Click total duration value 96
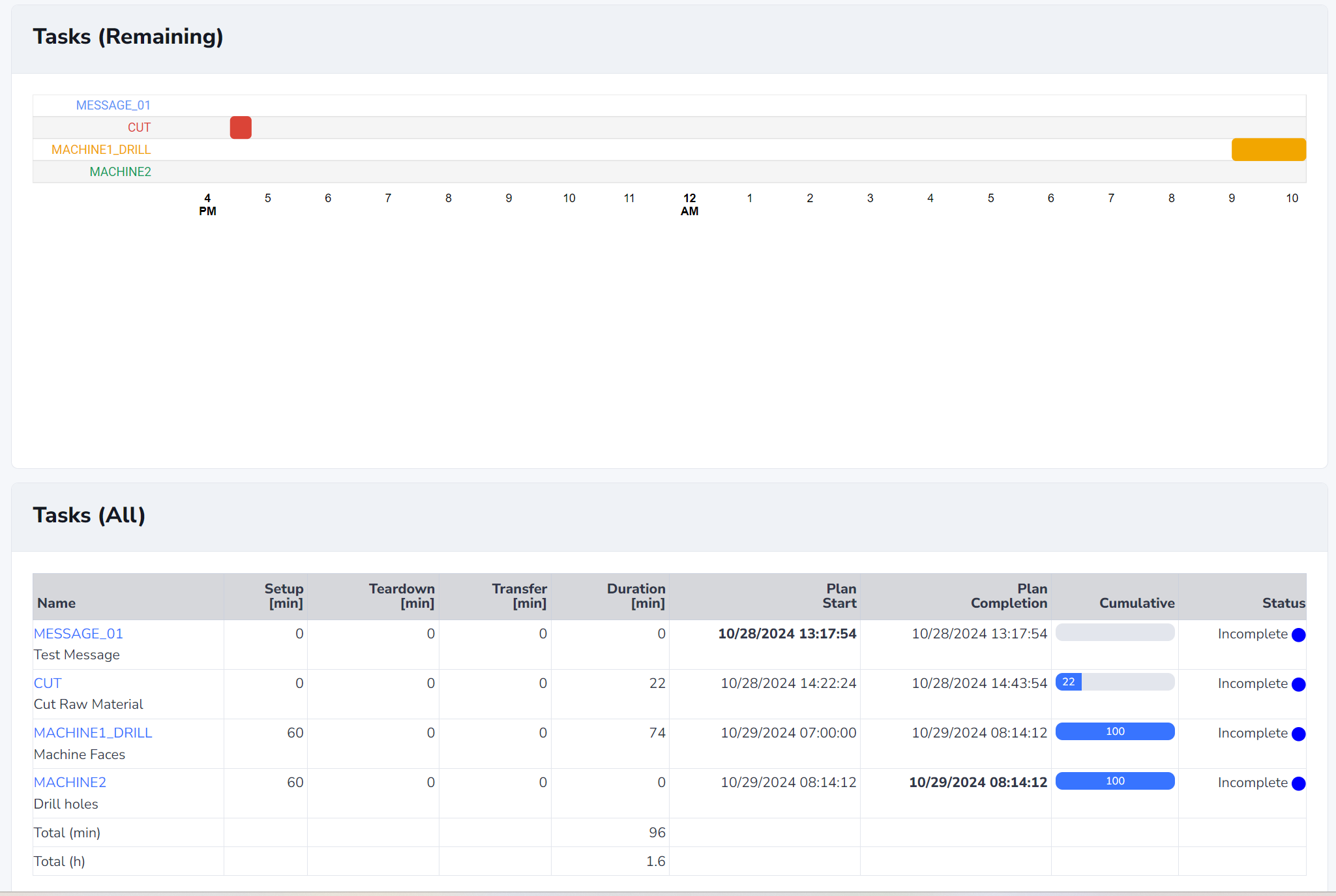The height and width of the screenshot is (896, 1336). point(657,833)
